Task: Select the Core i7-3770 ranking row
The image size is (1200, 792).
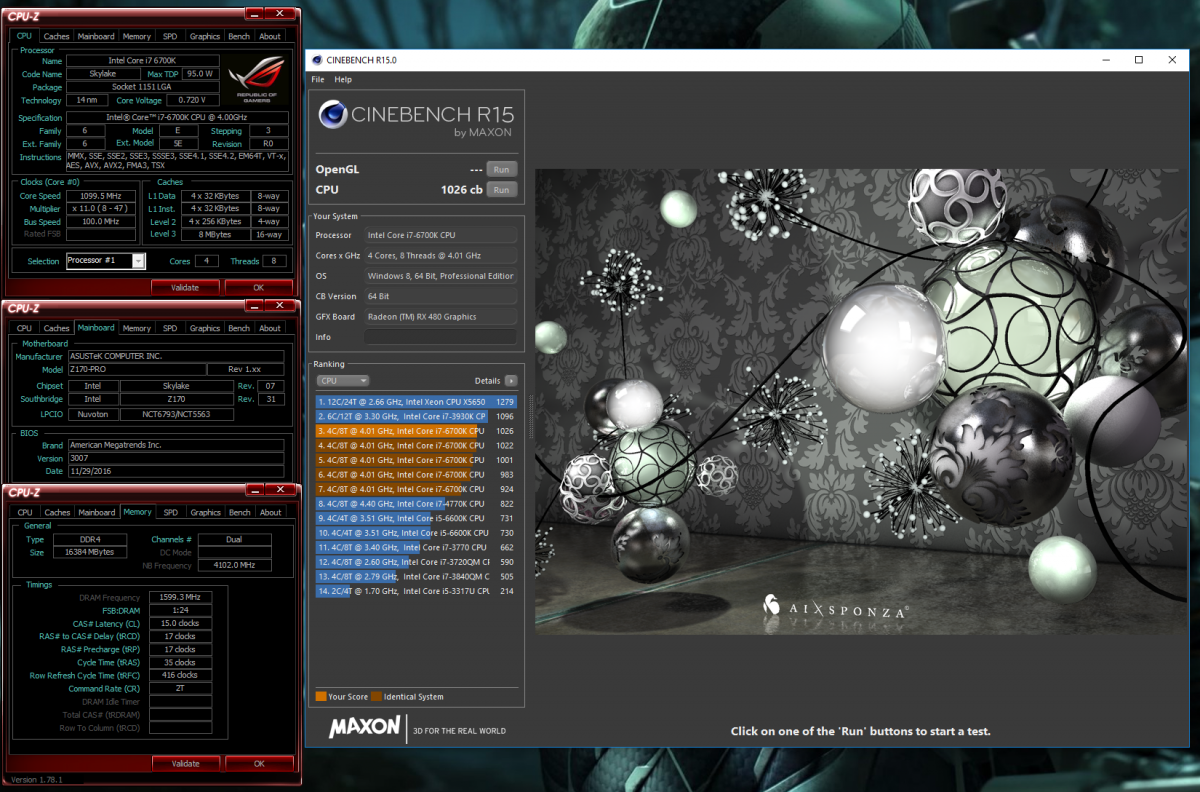Action: pos(417,547)
